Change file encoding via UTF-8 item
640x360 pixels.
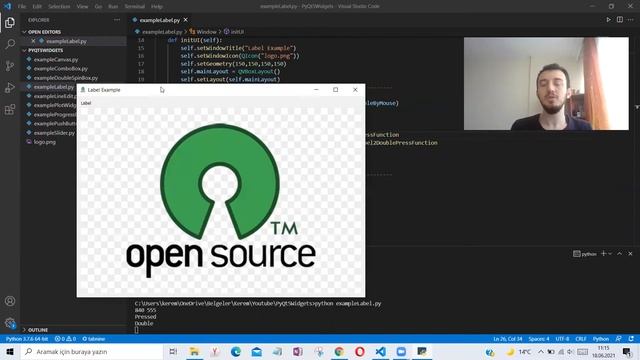click(x=562, y=339)
